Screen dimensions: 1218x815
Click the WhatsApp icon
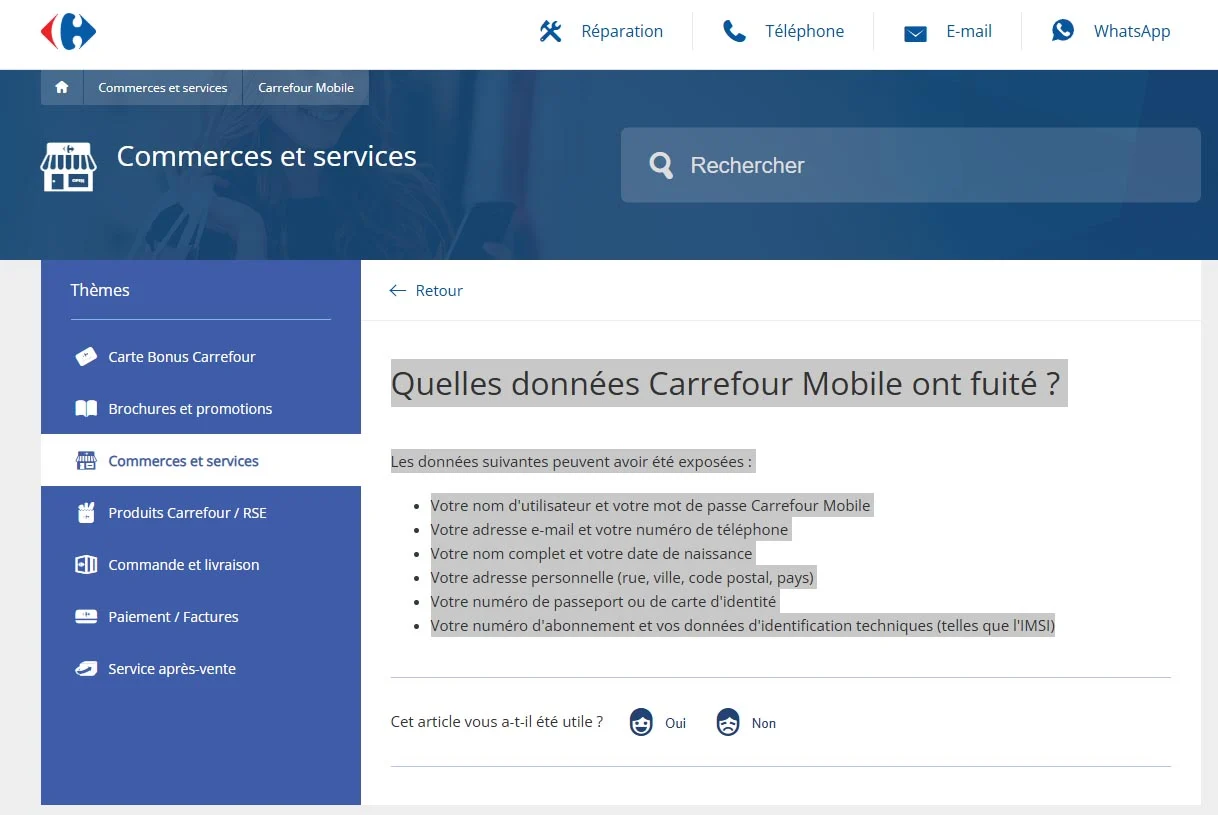tap(1063, 31)
